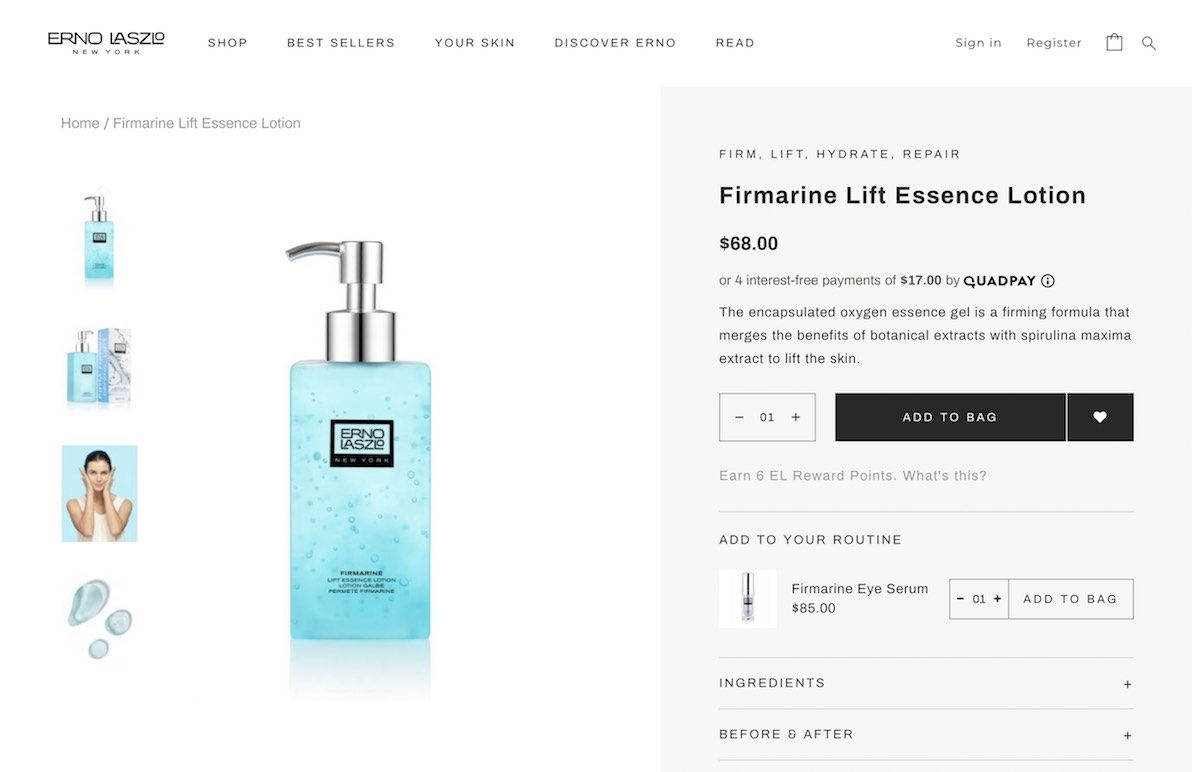This screenshot has height=772, width=1200.
Task: Open the shopping bag icon
Action: point(1114,42)
